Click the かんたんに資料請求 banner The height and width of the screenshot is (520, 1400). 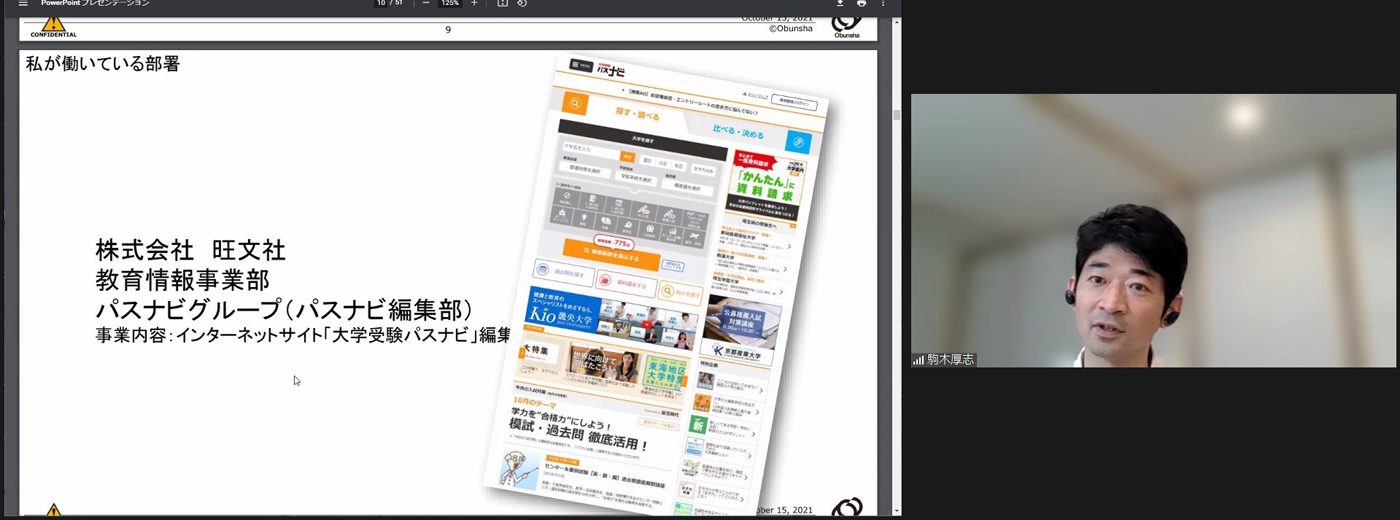(765, 184)
